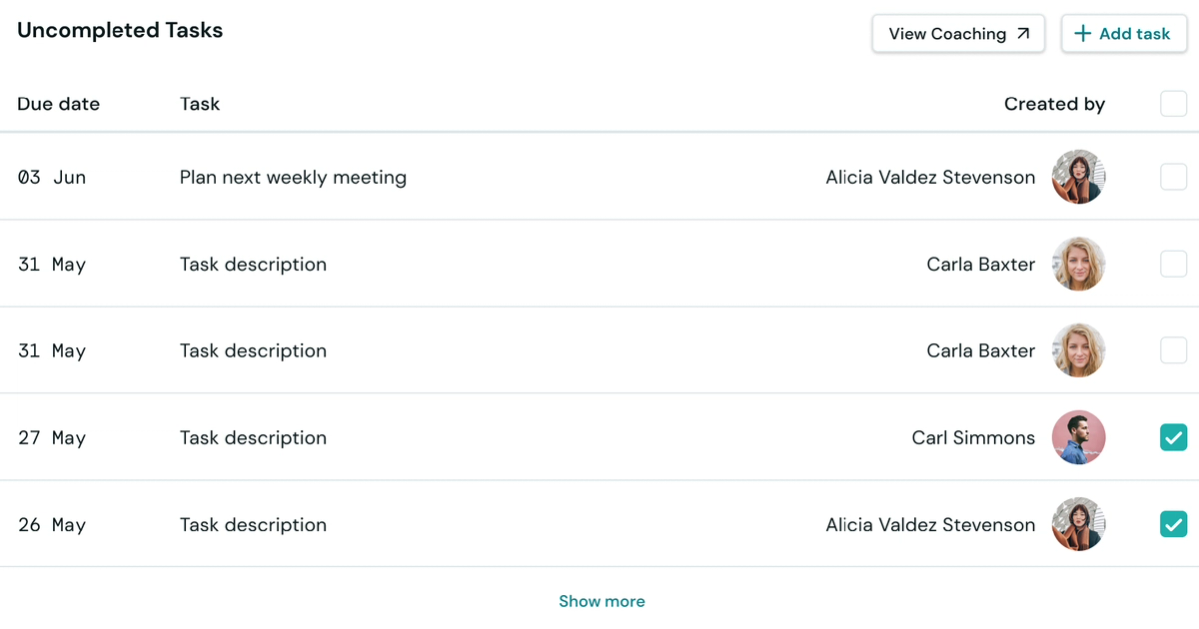Click the arrow icon in View Coaching

1023,34
